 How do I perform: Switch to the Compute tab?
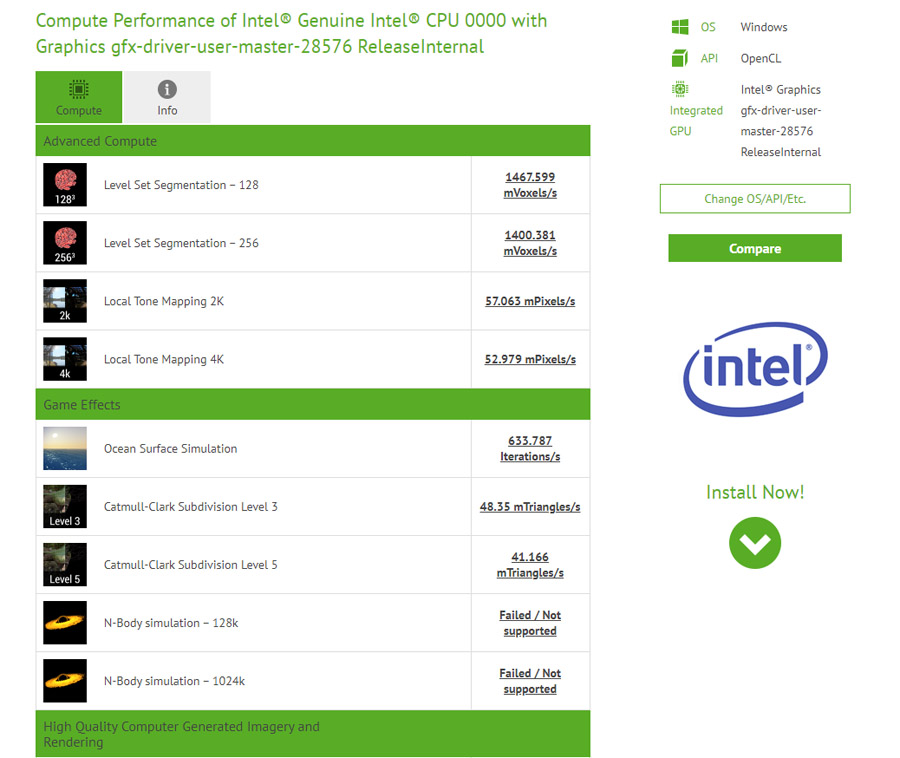click(x=79, y=97)
